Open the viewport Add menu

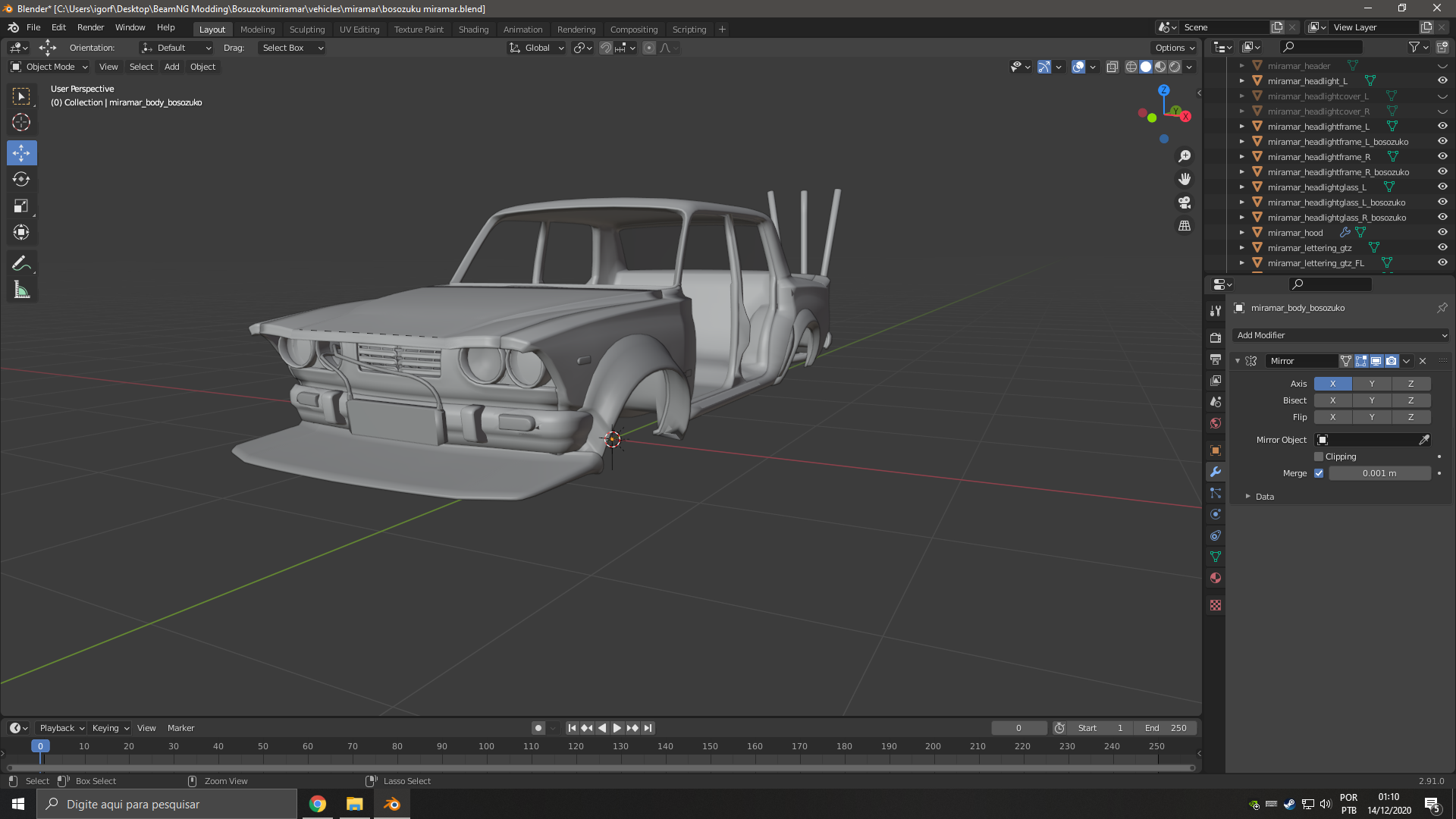pos(172,67)
